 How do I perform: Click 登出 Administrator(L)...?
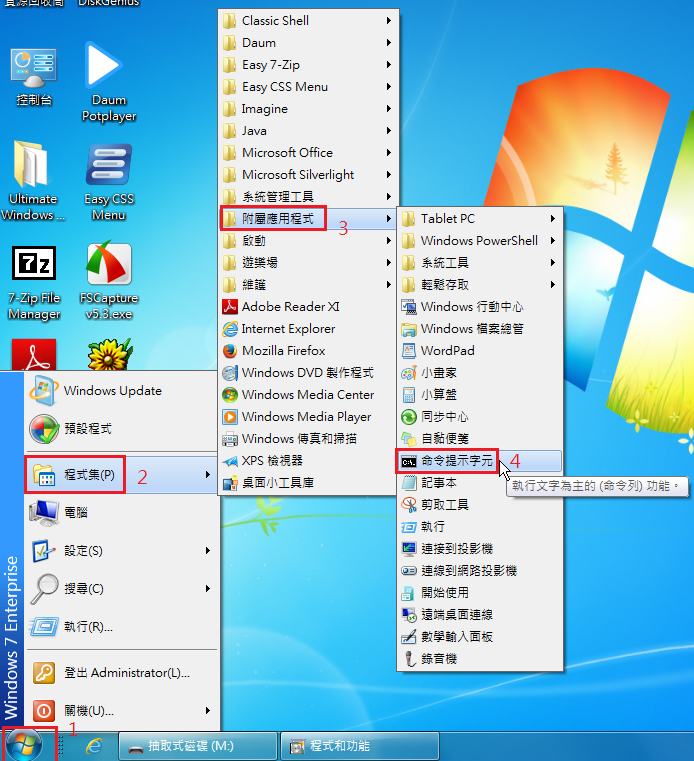coord(121,673)
